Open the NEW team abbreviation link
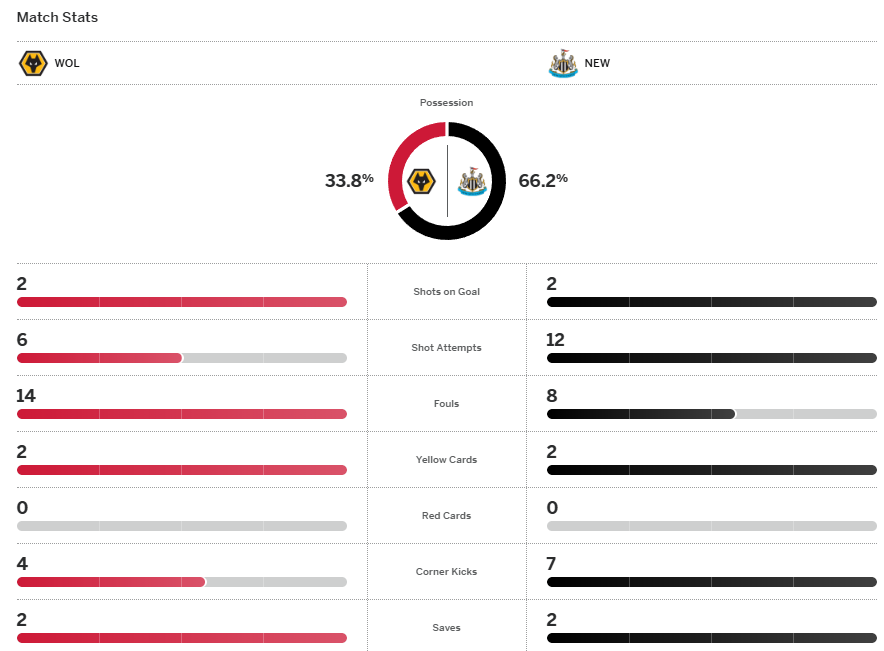 click(x=597, y=63)
